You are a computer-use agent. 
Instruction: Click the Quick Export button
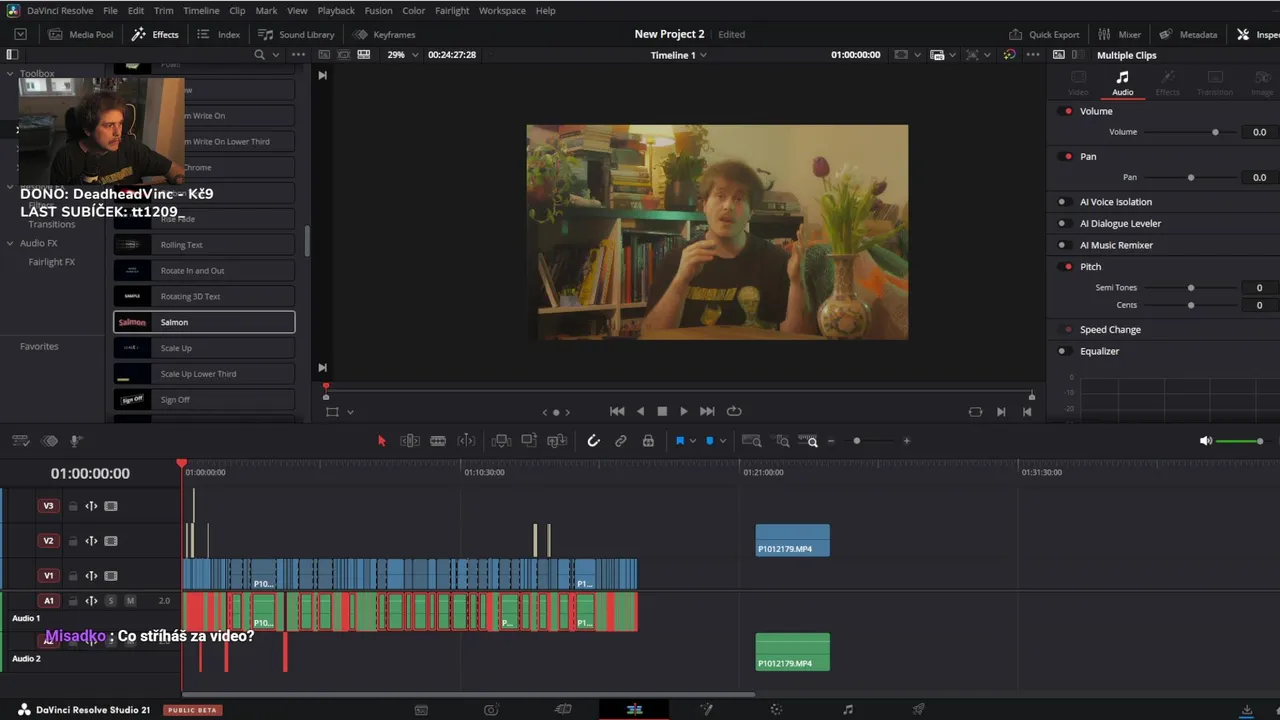point(1044,34)
